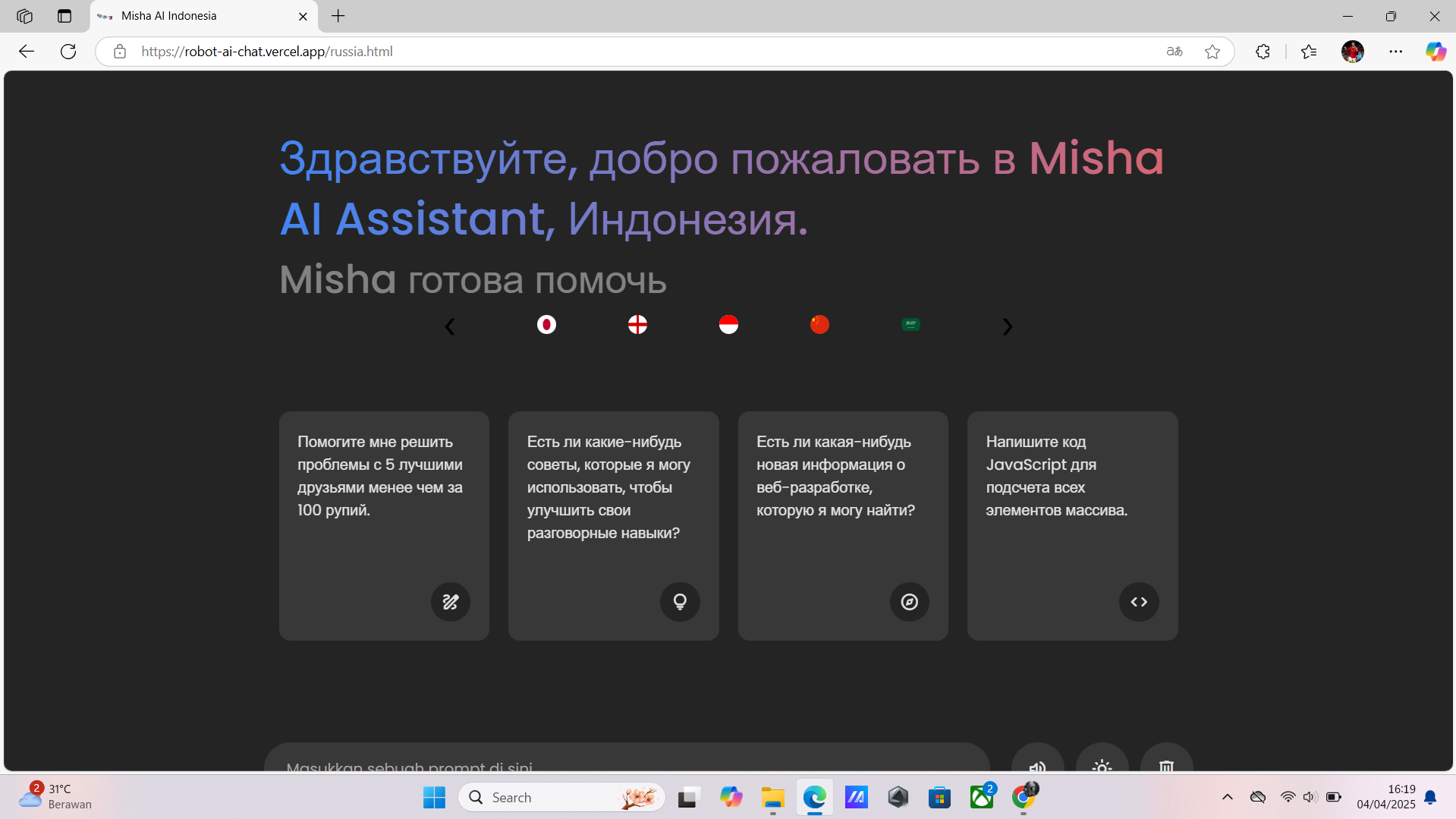Click the 'Misha готова помочь' subheading
The image size is (1456, 819).
click(473, 279)
